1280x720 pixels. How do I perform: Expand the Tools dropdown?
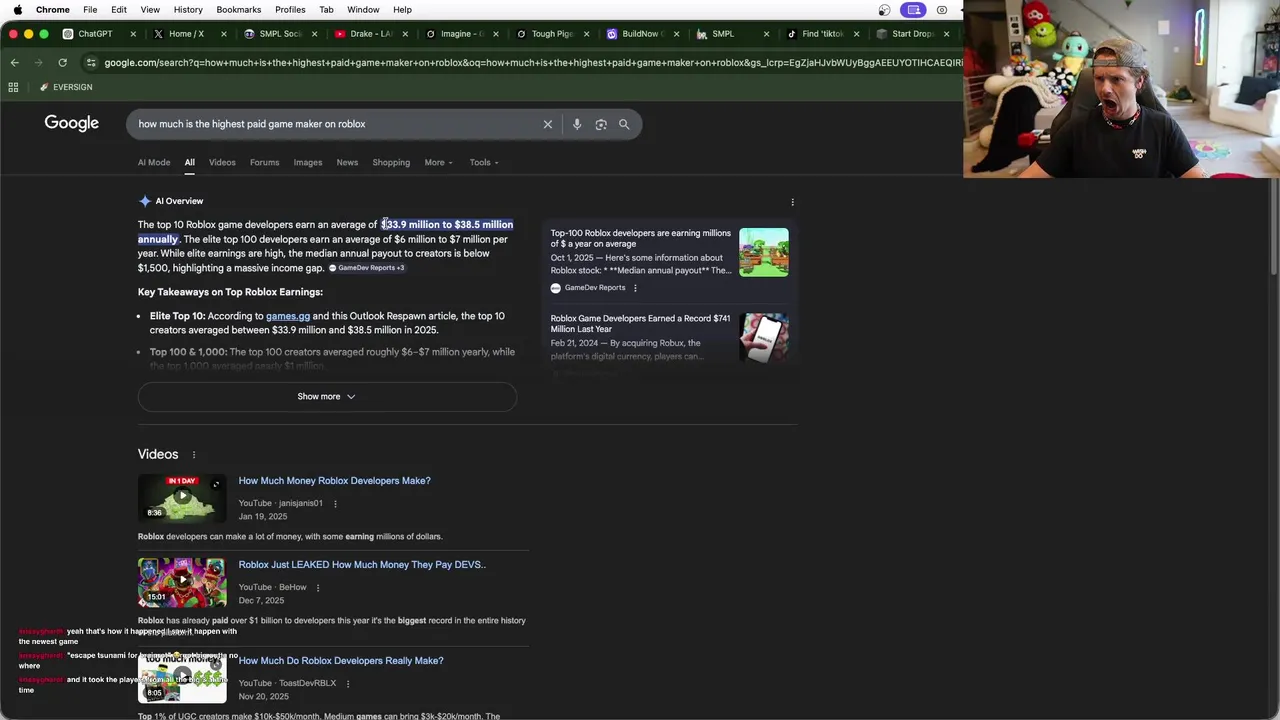click(x=484, y=162)
